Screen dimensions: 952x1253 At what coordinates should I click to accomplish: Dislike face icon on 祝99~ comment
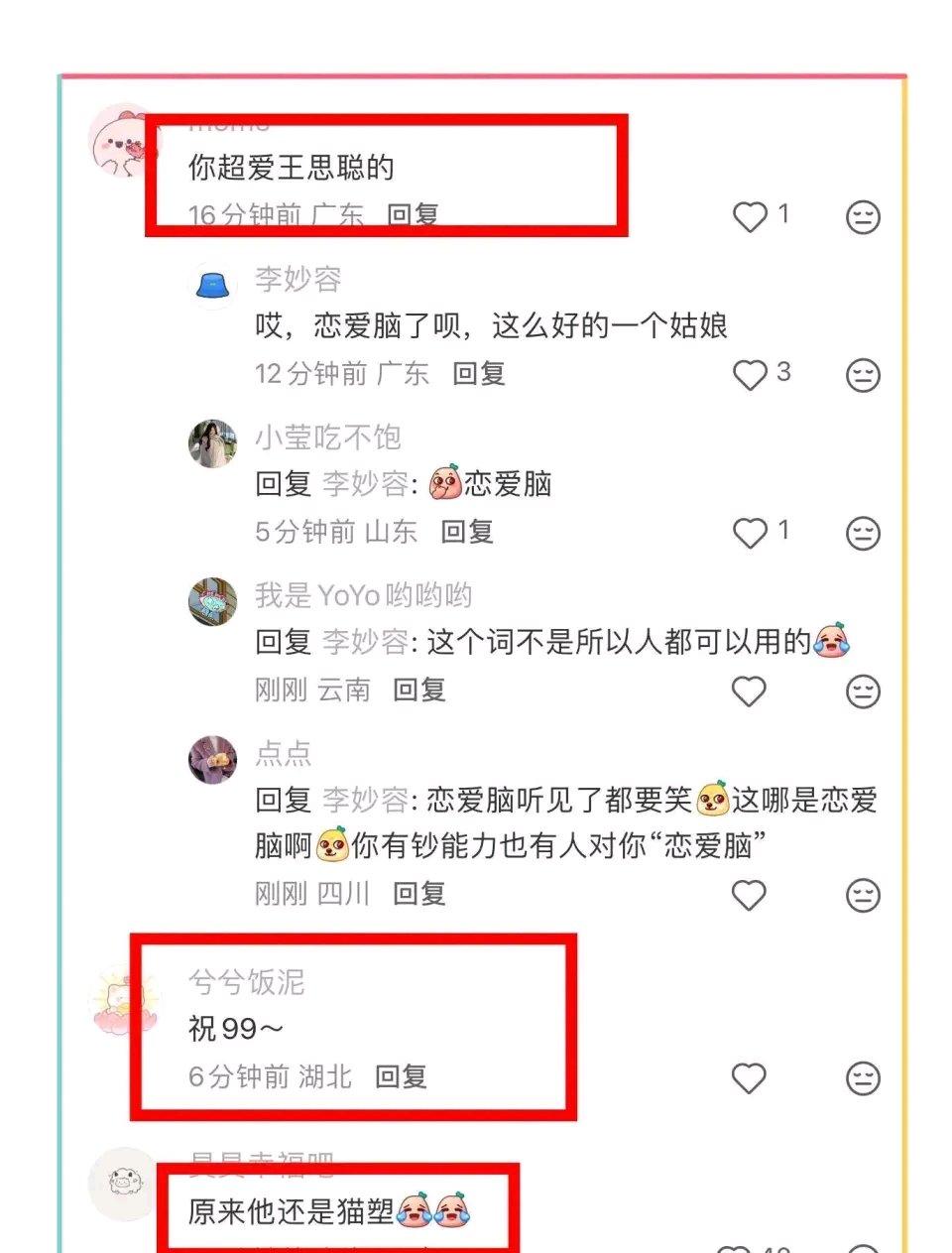click(863, 1077)
